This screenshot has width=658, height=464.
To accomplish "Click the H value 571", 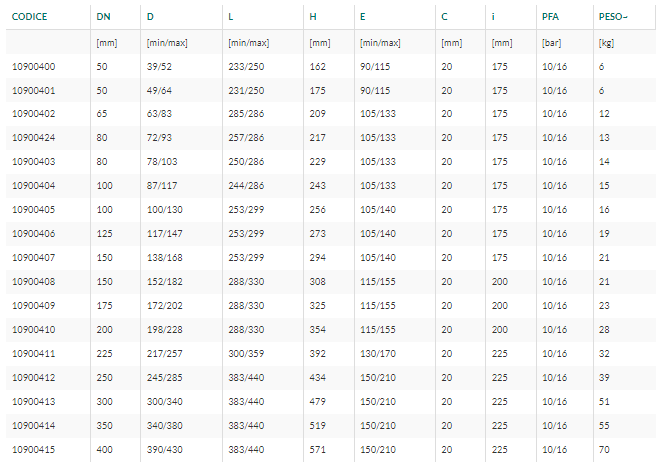I will click(317, 450).
